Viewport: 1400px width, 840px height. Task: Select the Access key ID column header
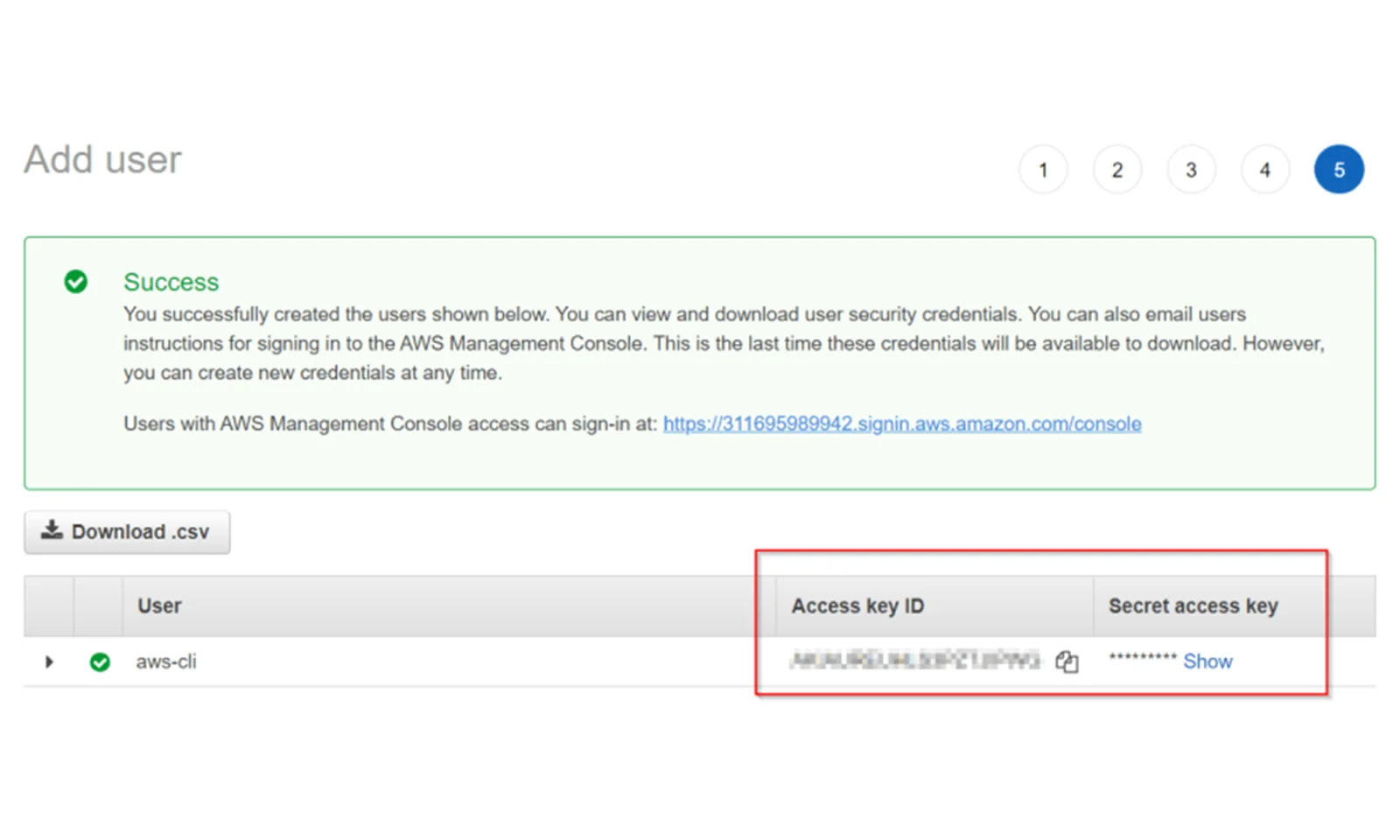click(x=857, y=605)
